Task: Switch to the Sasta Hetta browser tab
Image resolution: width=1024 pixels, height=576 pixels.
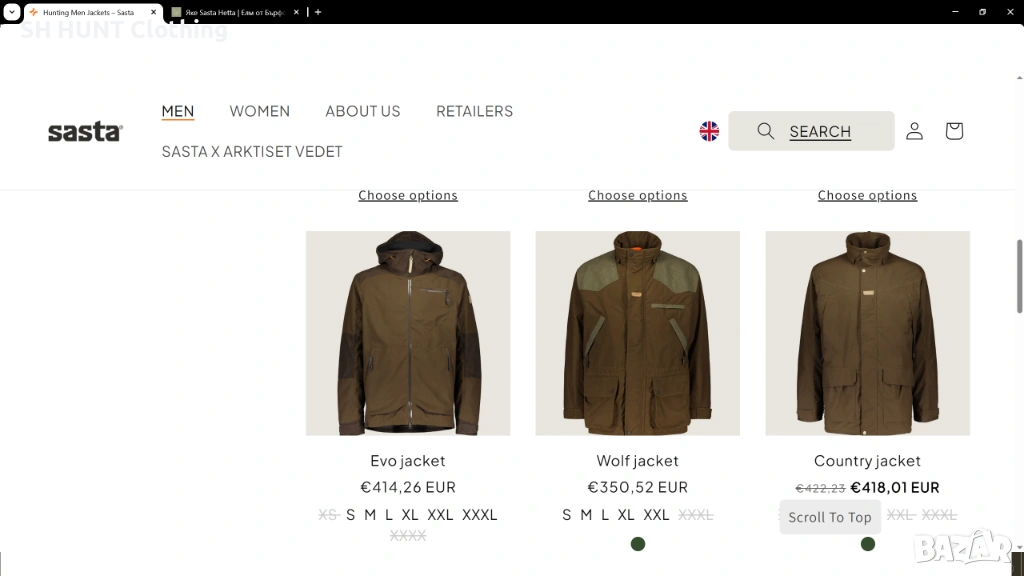Action: point(230,12)
